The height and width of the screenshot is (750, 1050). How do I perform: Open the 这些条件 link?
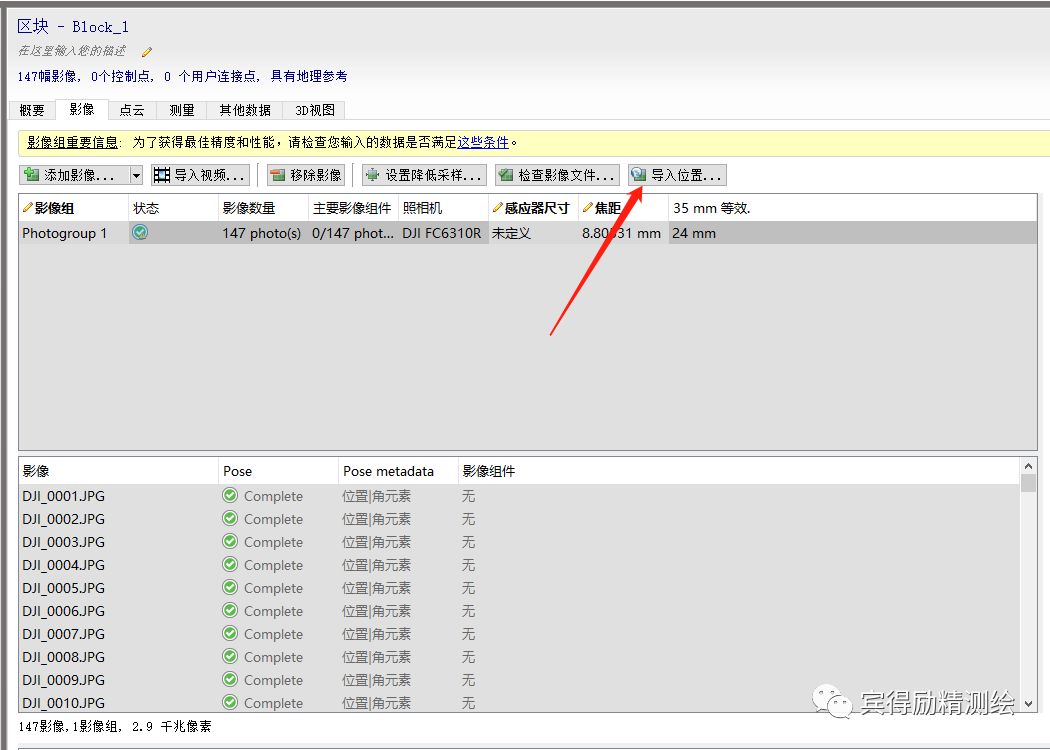483,142
